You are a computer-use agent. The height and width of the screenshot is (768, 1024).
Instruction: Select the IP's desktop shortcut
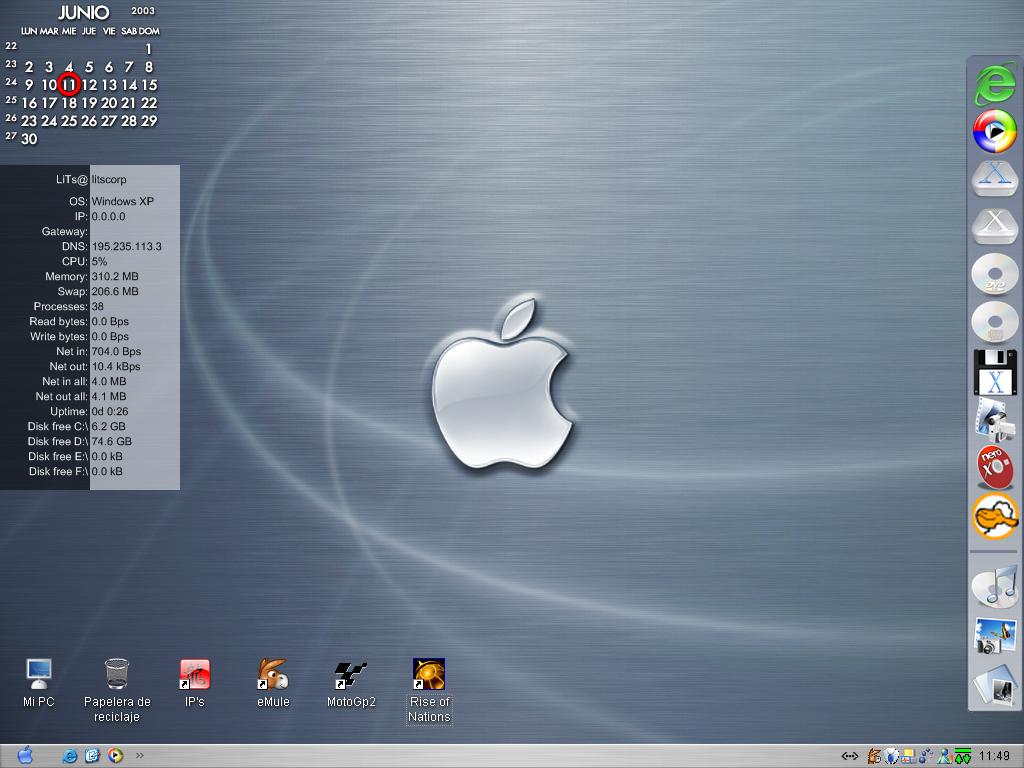point(194,675)
